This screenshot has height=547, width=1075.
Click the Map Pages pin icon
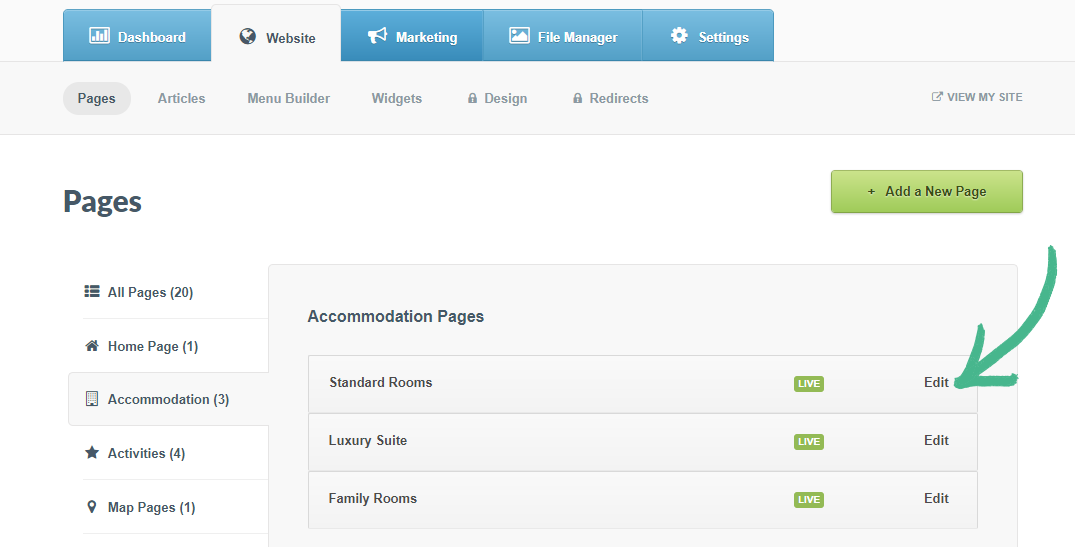click(x=92, y=507)
